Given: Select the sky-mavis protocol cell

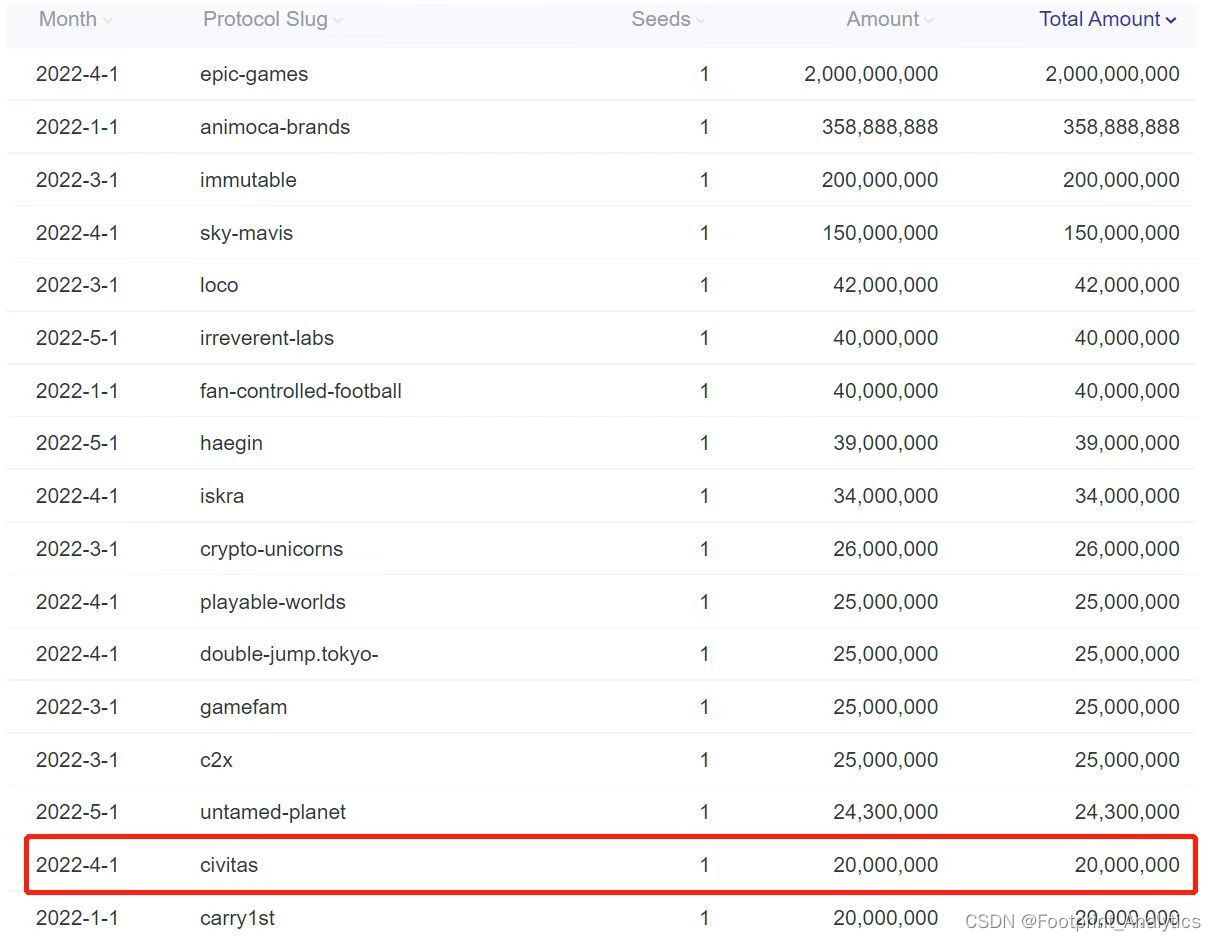Looking at the screenshot, I should 246,233.
